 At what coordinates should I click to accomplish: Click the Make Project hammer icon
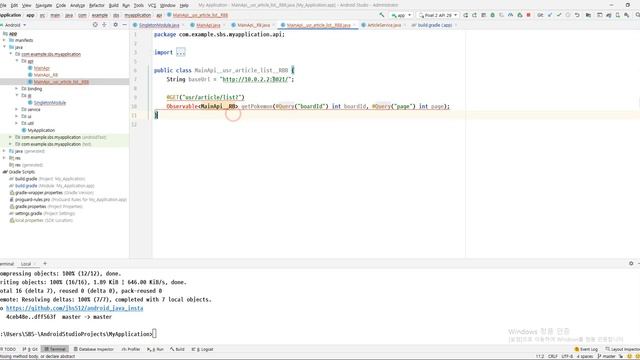pyautogui.click(x=382, y=15)
